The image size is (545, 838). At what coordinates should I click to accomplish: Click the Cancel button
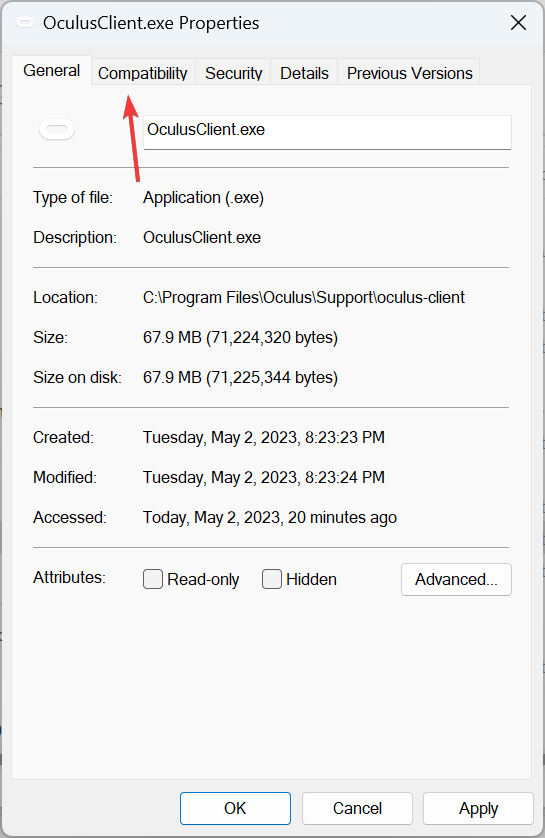click(x=357, y=808)
